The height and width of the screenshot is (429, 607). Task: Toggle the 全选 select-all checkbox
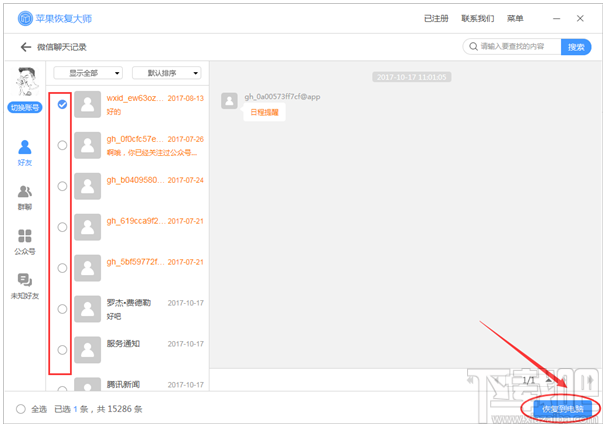click(x=21, y=409)
